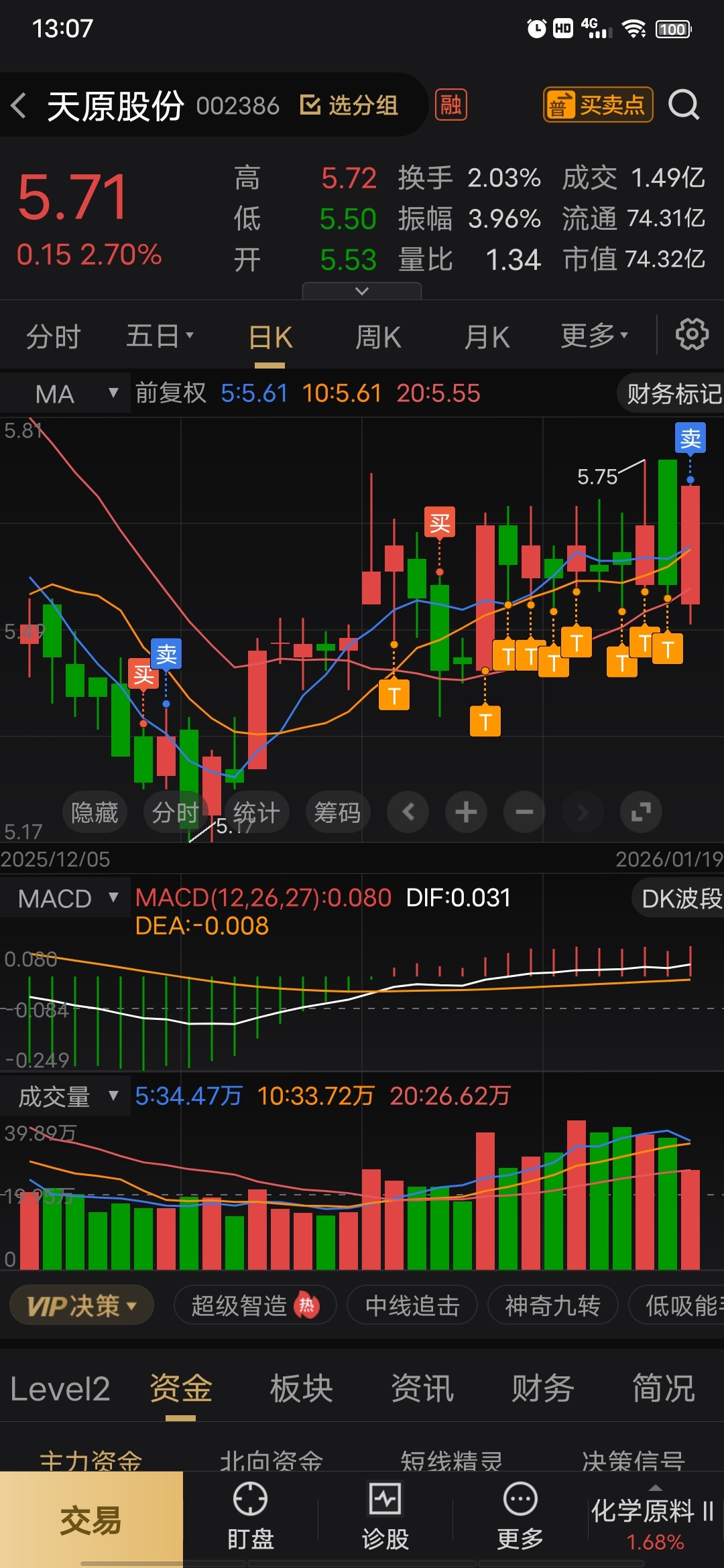Move chart left with arrow icon
724x1568 pixels.
pyautogui.click(x=408, y=812)
